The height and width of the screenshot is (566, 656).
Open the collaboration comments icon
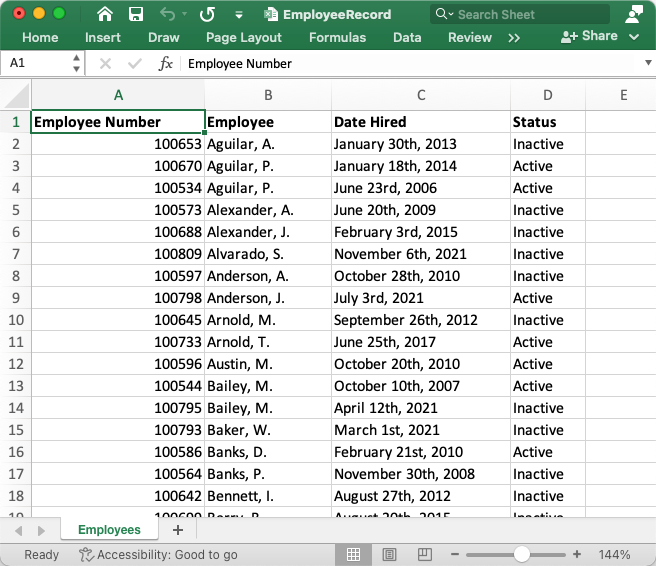(633, 14)
